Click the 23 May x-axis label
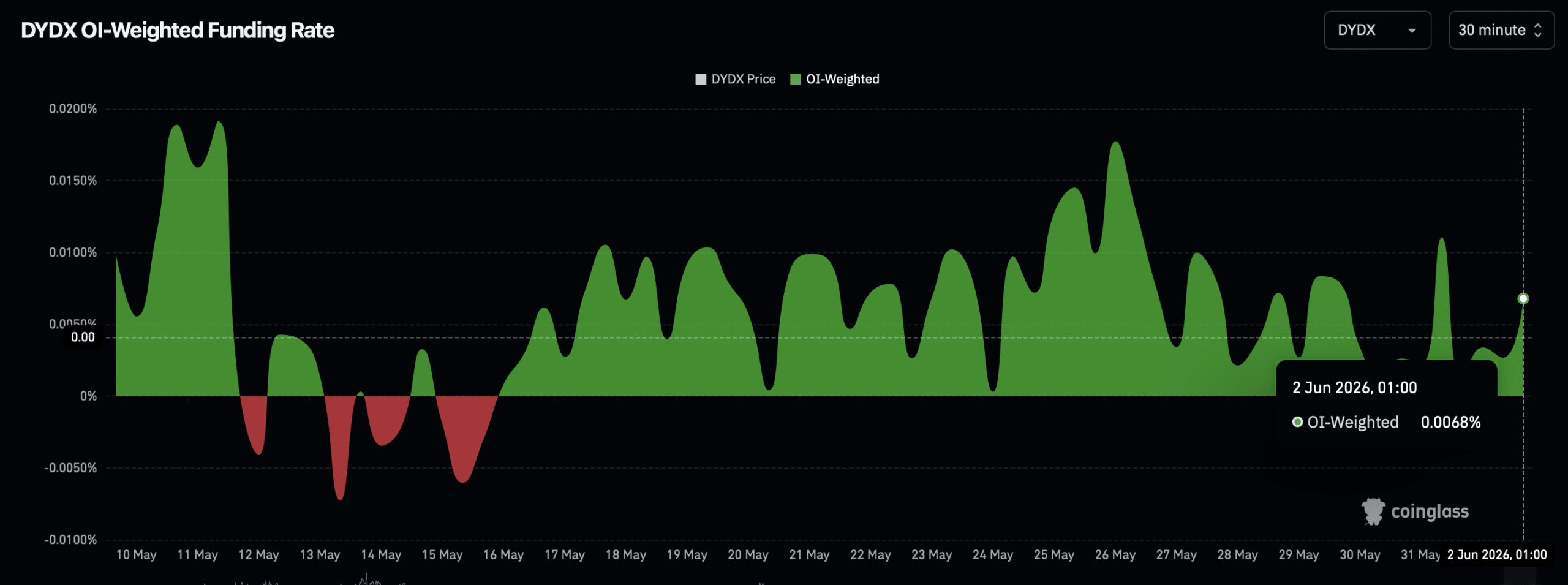 [x=932, y=554]
